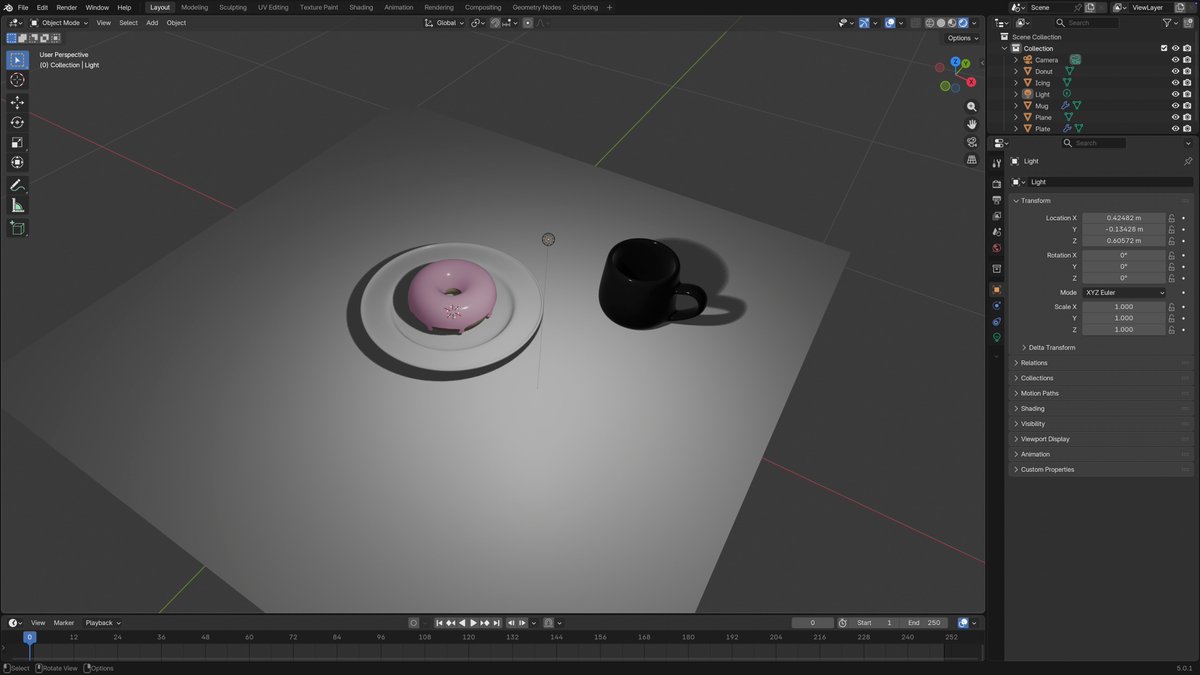Switch to the Shading workspace tab
Screen dimensions: 1200x675
(x=361, y=7)
